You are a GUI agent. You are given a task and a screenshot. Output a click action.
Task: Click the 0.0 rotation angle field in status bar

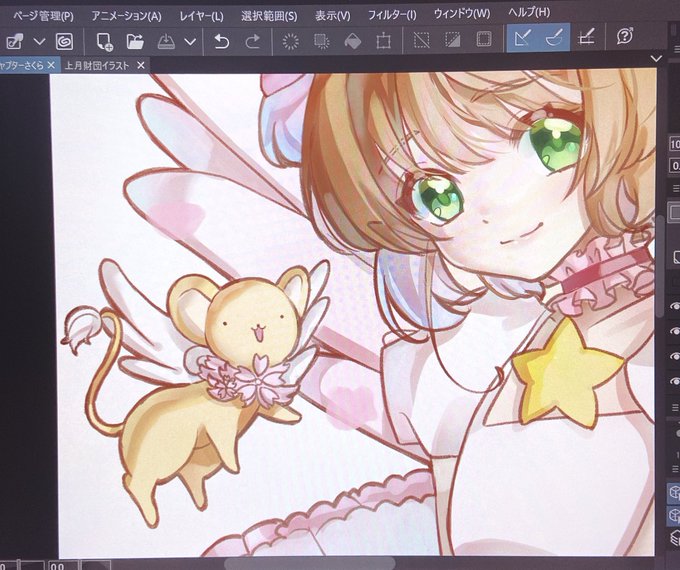coord(63,566)
